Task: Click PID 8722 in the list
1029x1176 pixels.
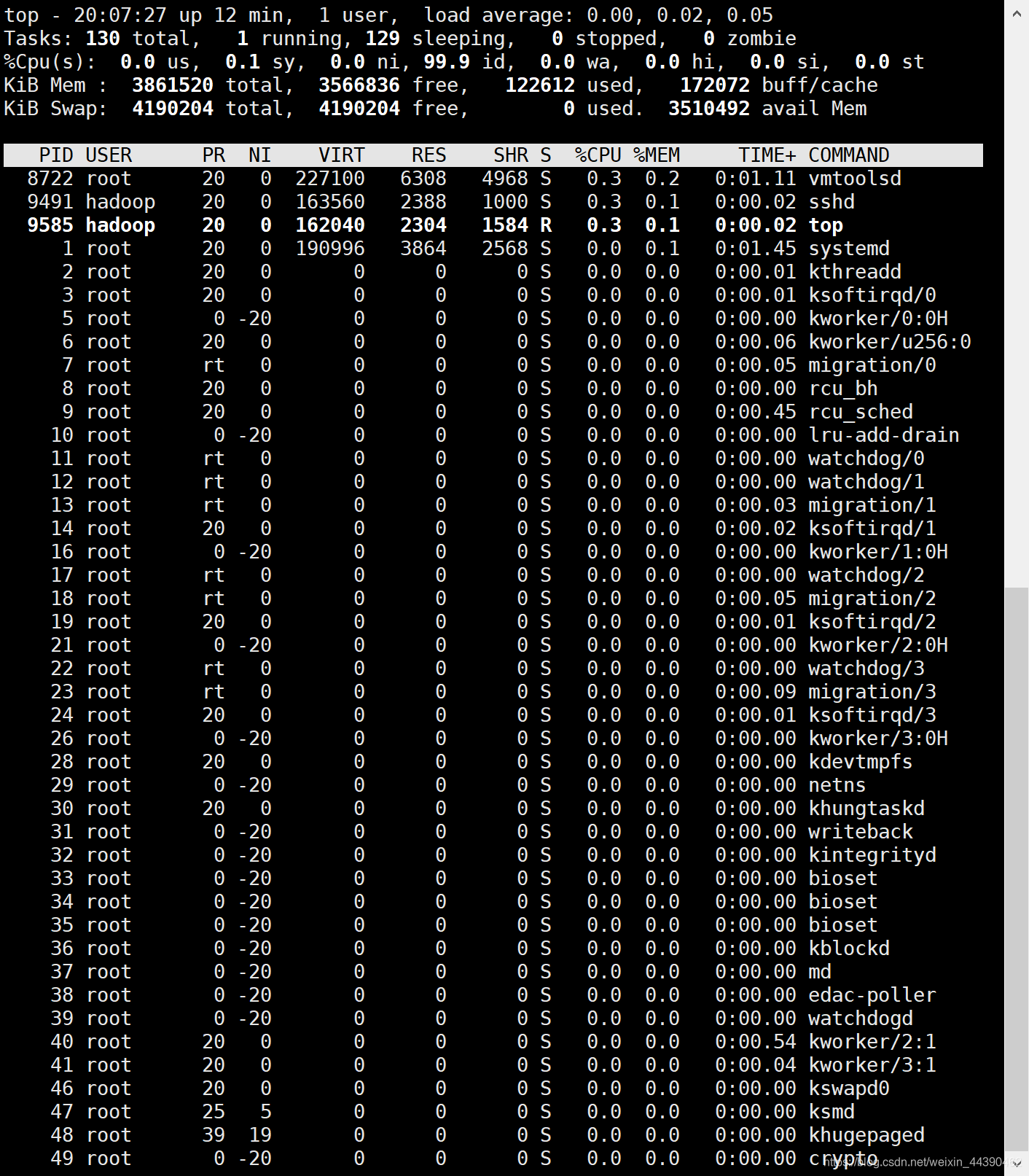Action: pos(50,179)
